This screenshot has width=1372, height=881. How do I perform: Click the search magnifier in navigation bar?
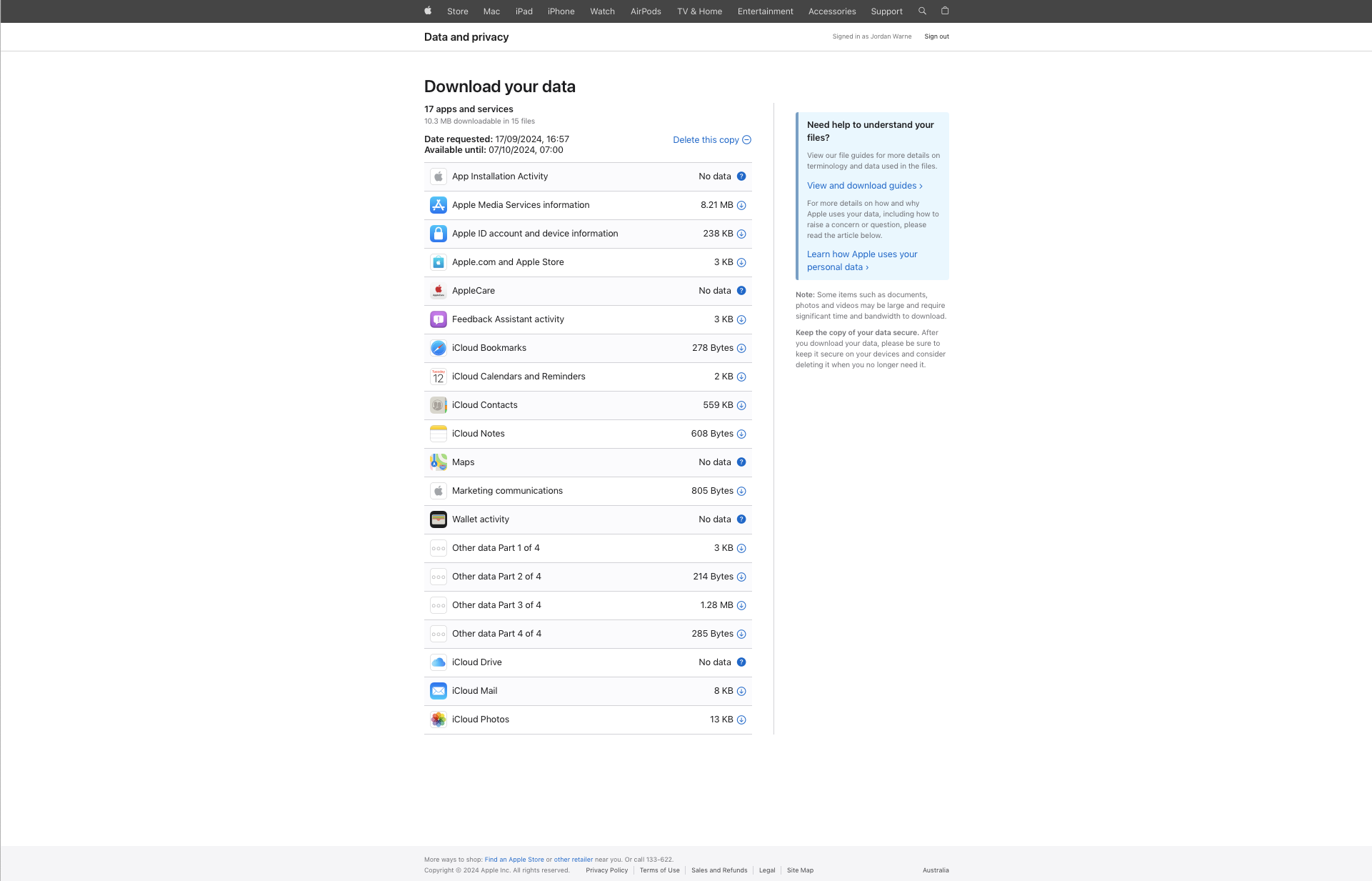[x=922, y=11]
